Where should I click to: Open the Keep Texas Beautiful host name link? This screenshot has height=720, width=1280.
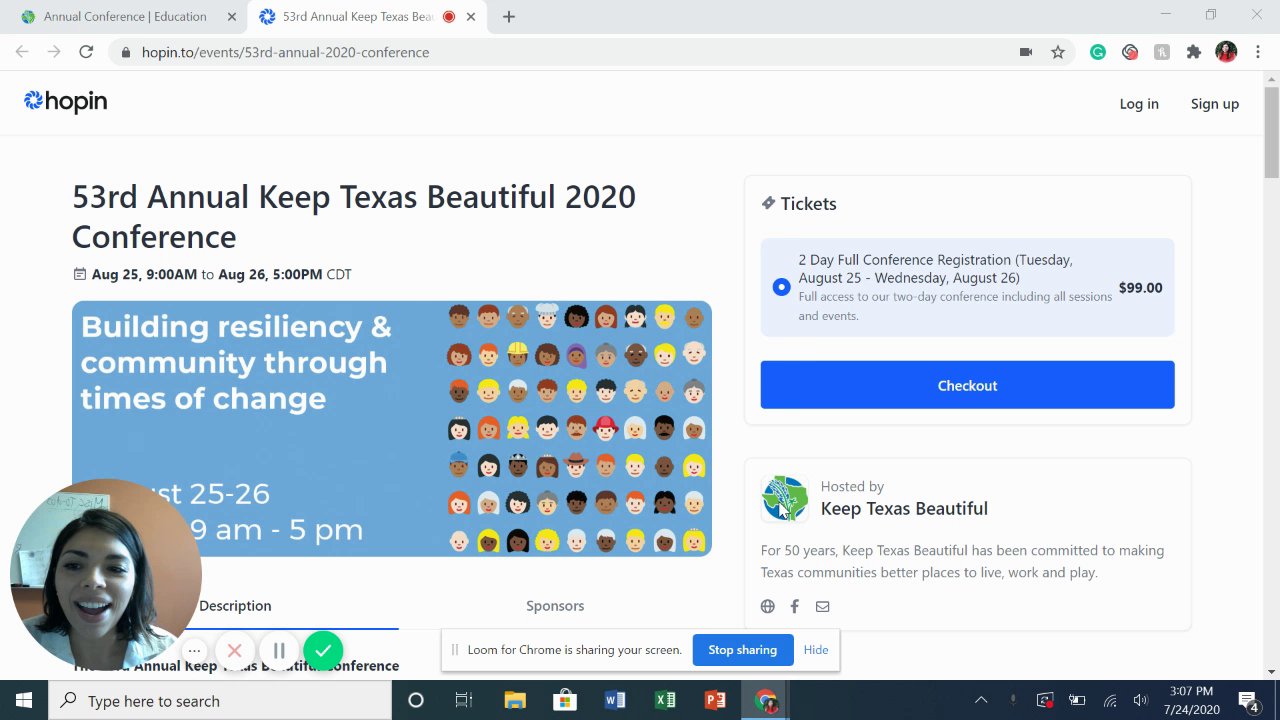[904, 508]
